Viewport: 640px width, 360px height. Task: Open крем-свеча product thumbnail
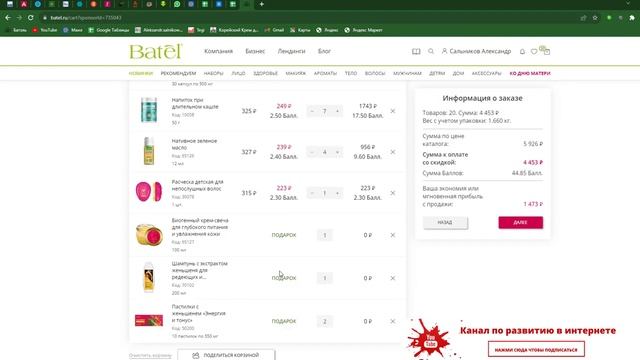(x=149, y=235)
